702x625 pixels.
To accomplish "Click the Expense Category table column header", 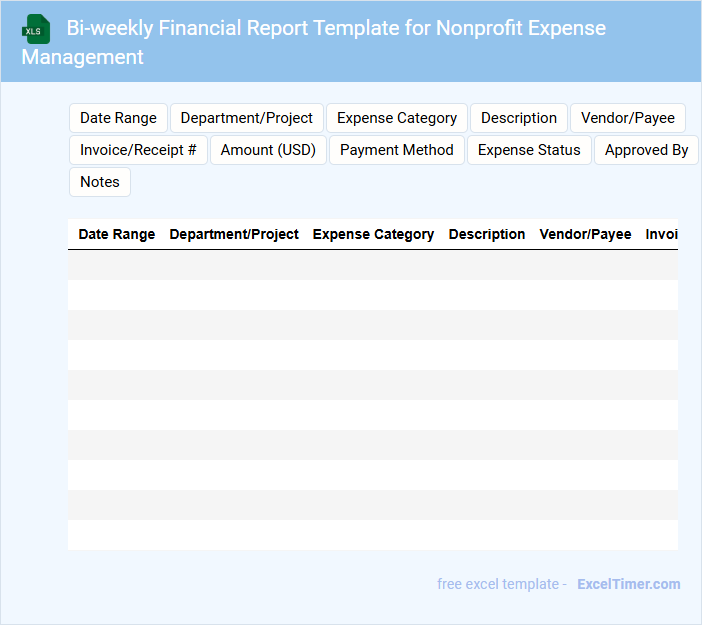I will pos(373,234).
